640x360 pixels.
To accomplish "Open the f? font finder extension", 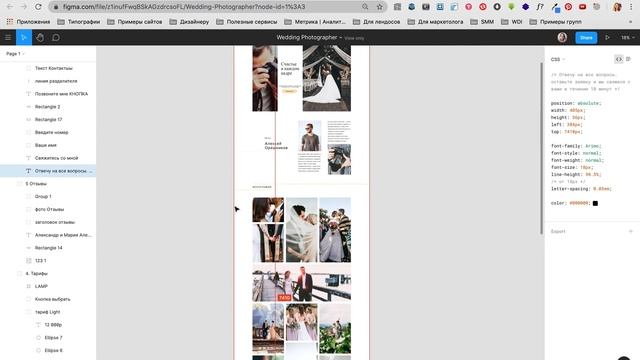I will (540, 7).
